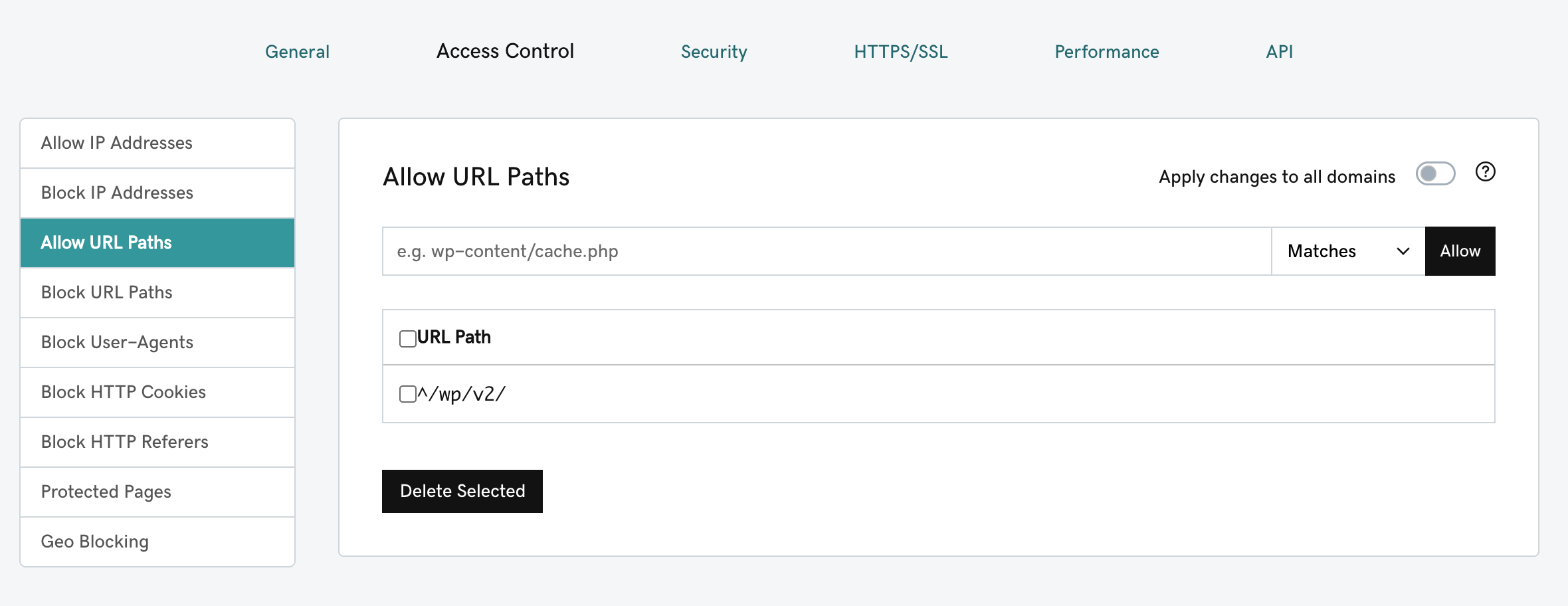1568x606 pixels.
Task: Open the Performance tab
Action: 1106,52
